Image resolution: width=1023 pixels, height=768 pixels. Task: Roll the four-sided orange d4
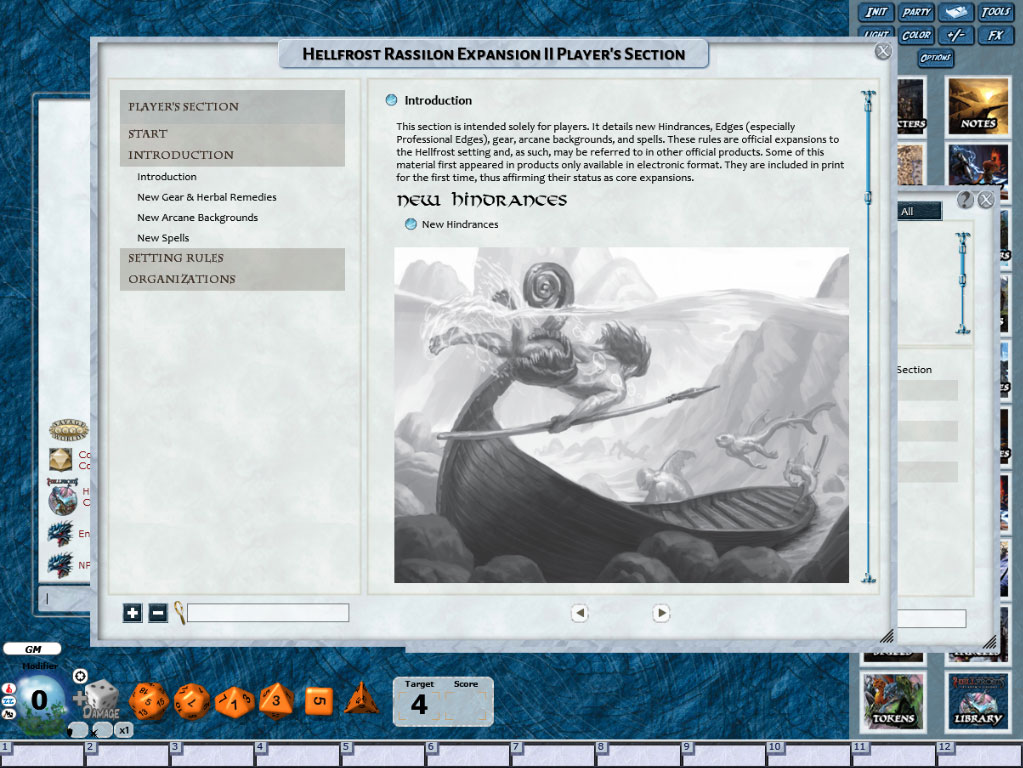point(360,700)
